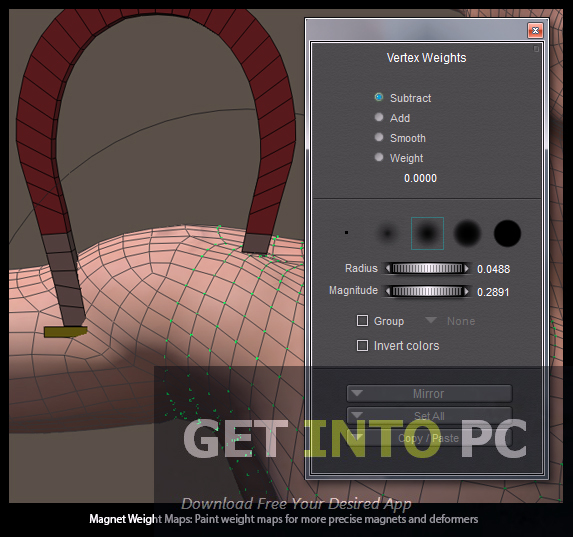Open the Copy / Paste dropdown button
Image resolution: width=573 pixels, height=537 pixels.
pos(429,438)
